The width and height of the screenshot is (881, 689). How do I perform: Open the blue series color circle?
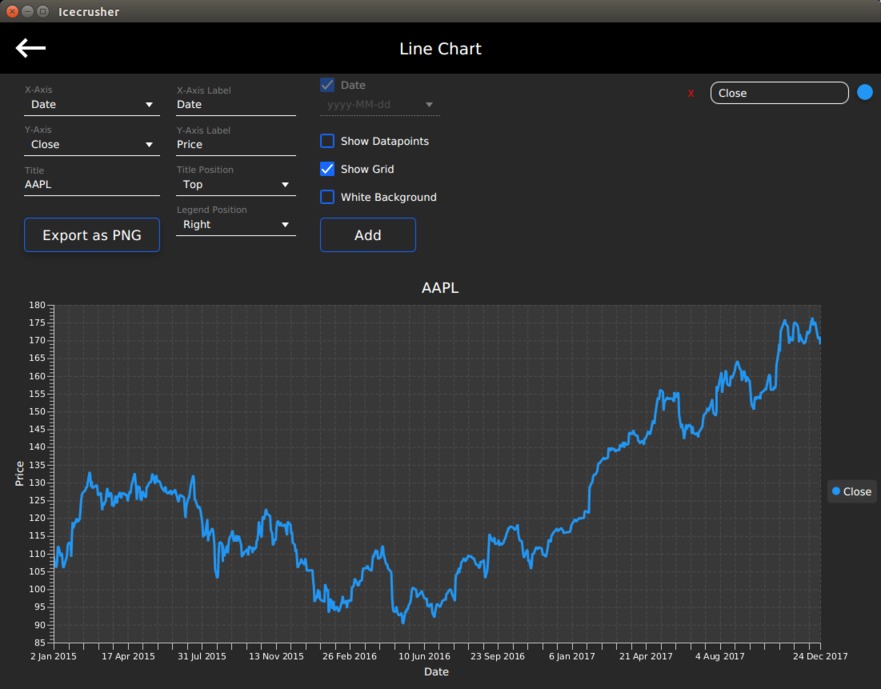pyautogui.click(x=865, y=92)
